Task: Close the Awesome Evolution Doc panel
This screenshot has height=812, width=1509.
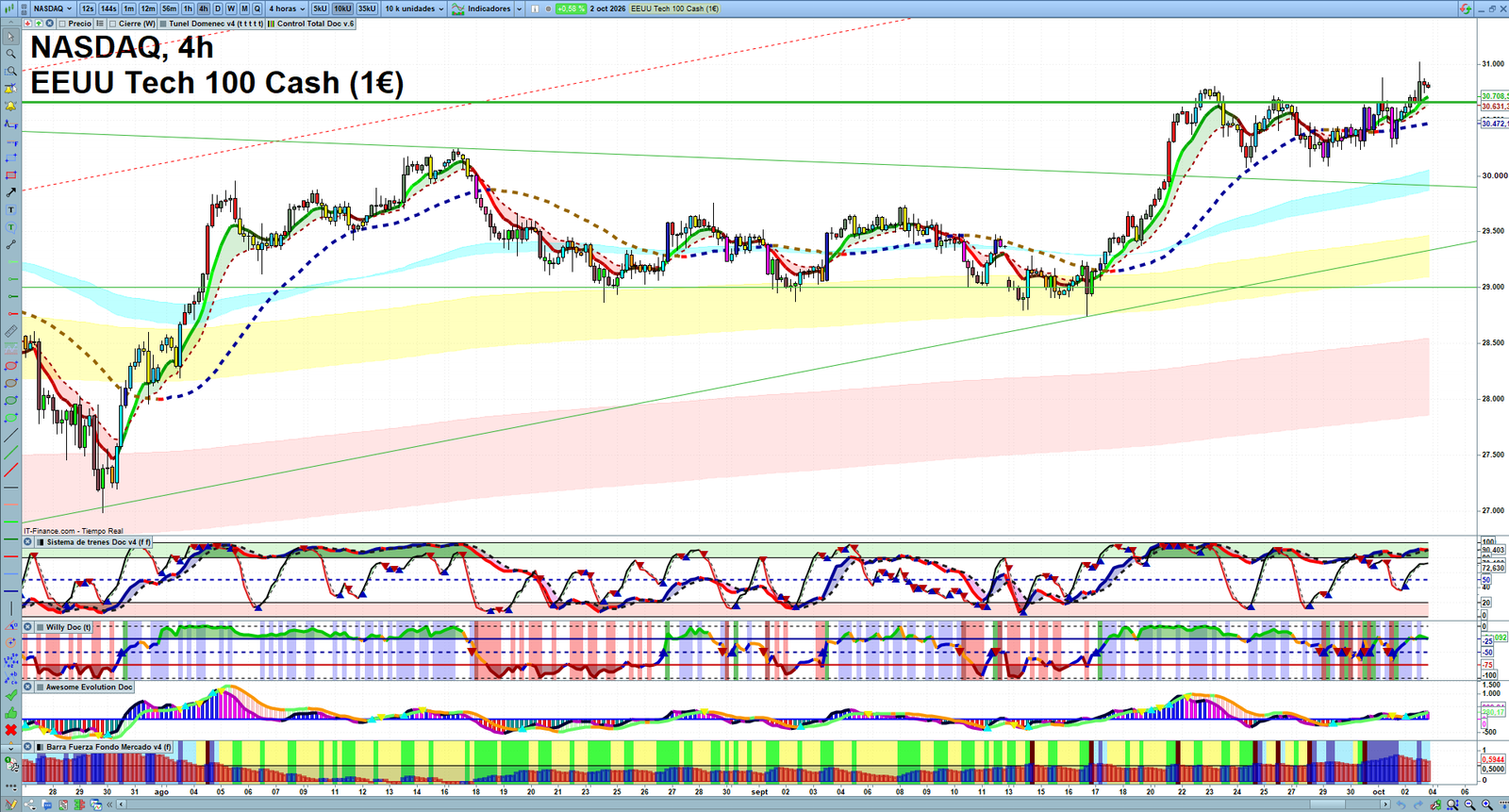Action: tap(28, 688)
